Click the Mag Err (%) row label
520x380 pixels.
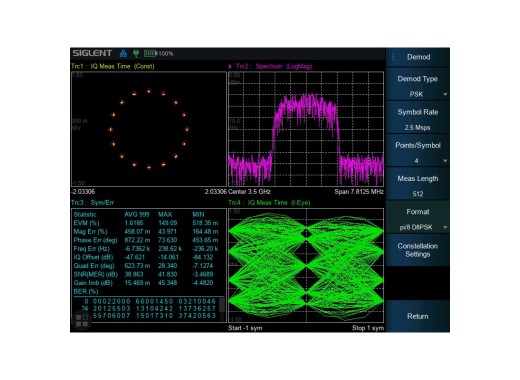click(90, 232)
